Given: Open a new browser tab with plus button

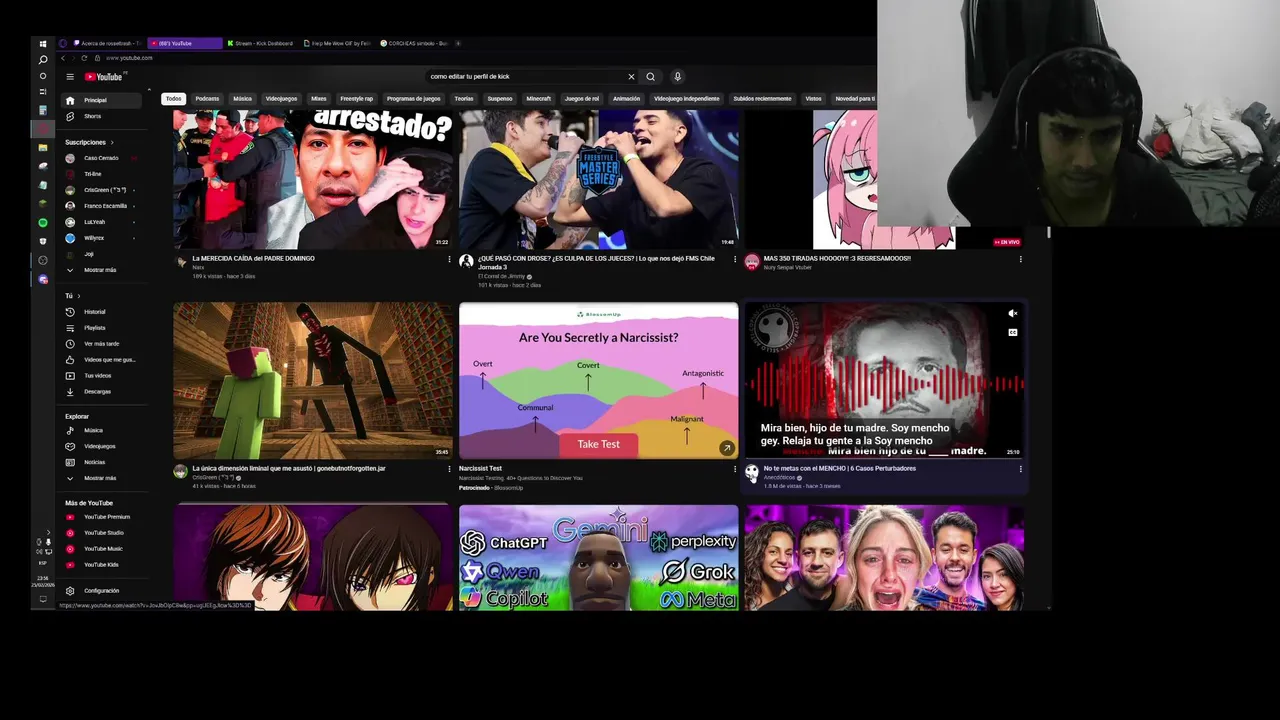Looking at the screenshot, I should [x=458, y=44].
